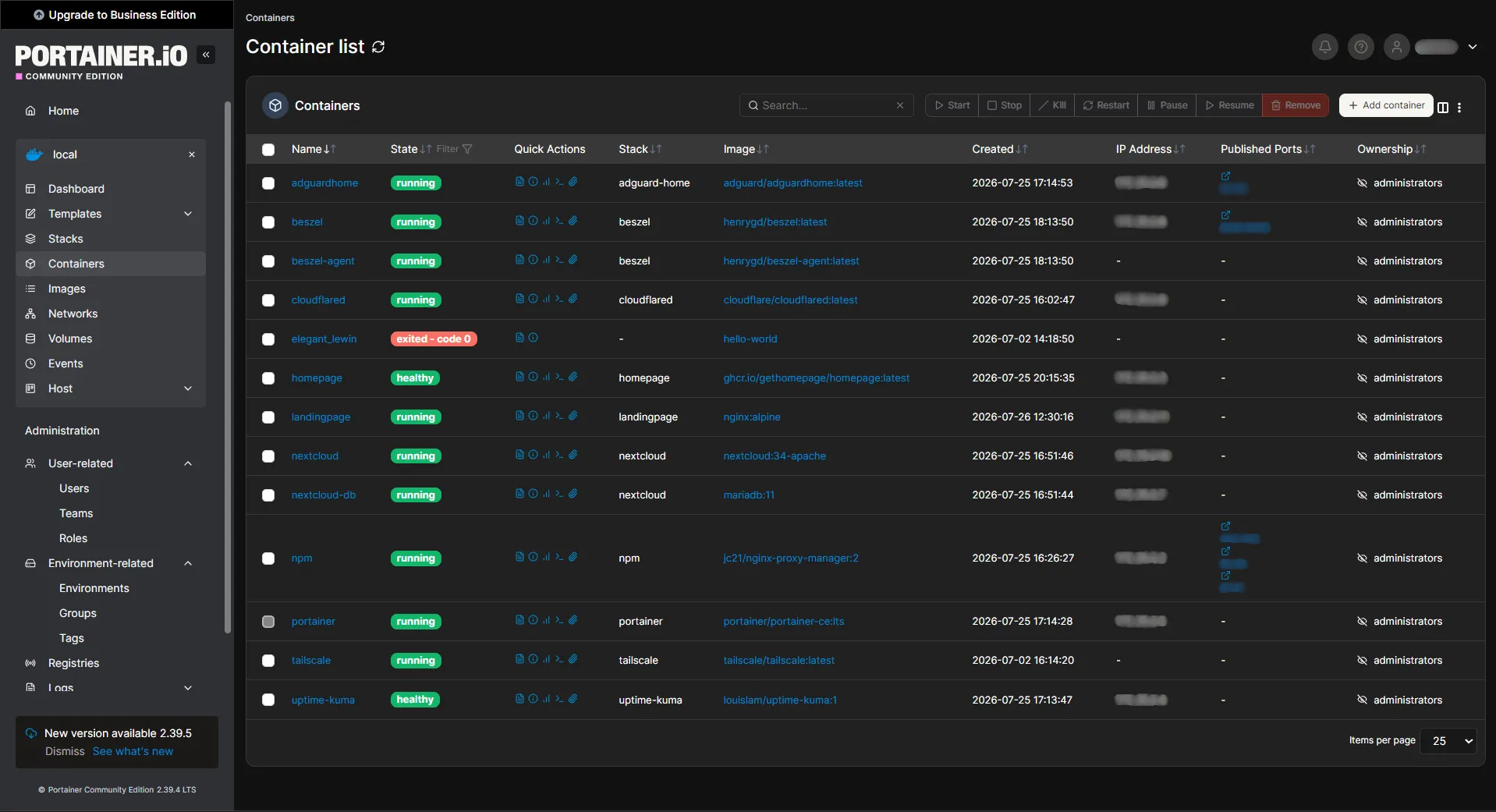The width and height of the screenshot is (1496, 812).
Task: Click the Add container button
Action: (1386, 105)
